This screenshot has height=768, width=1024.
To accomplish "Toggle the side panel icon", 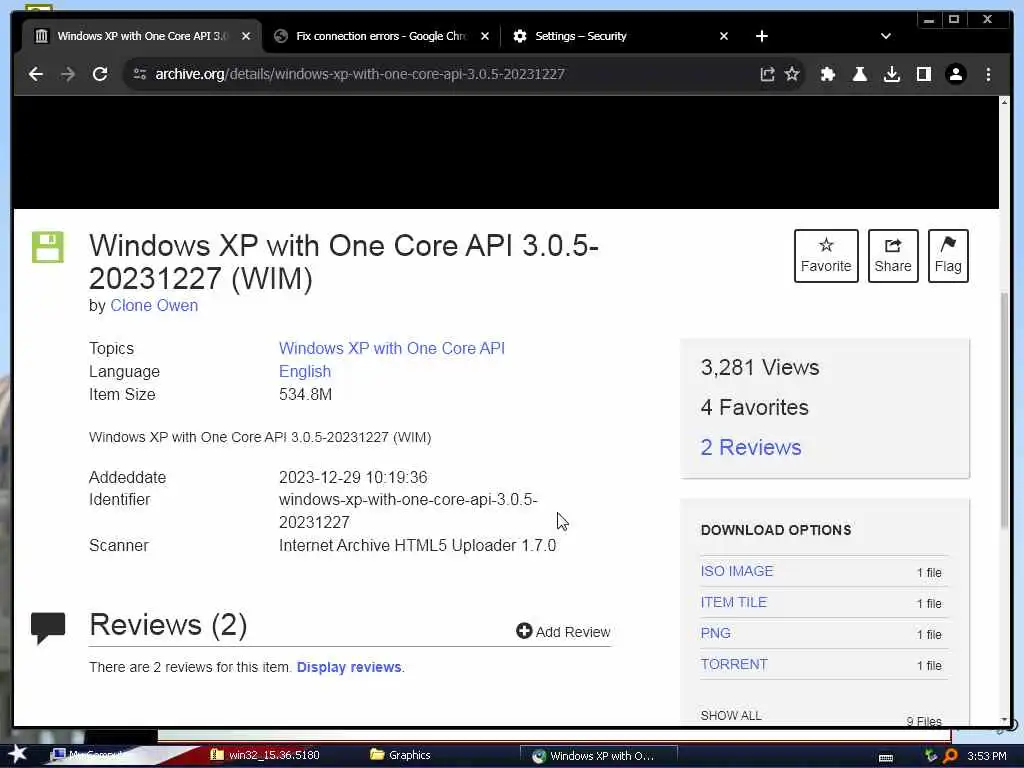I will tap(923, 74).
